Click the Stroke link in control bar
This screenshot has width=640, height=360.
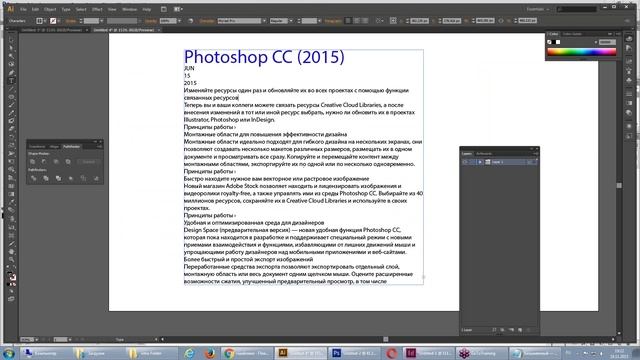71,21
